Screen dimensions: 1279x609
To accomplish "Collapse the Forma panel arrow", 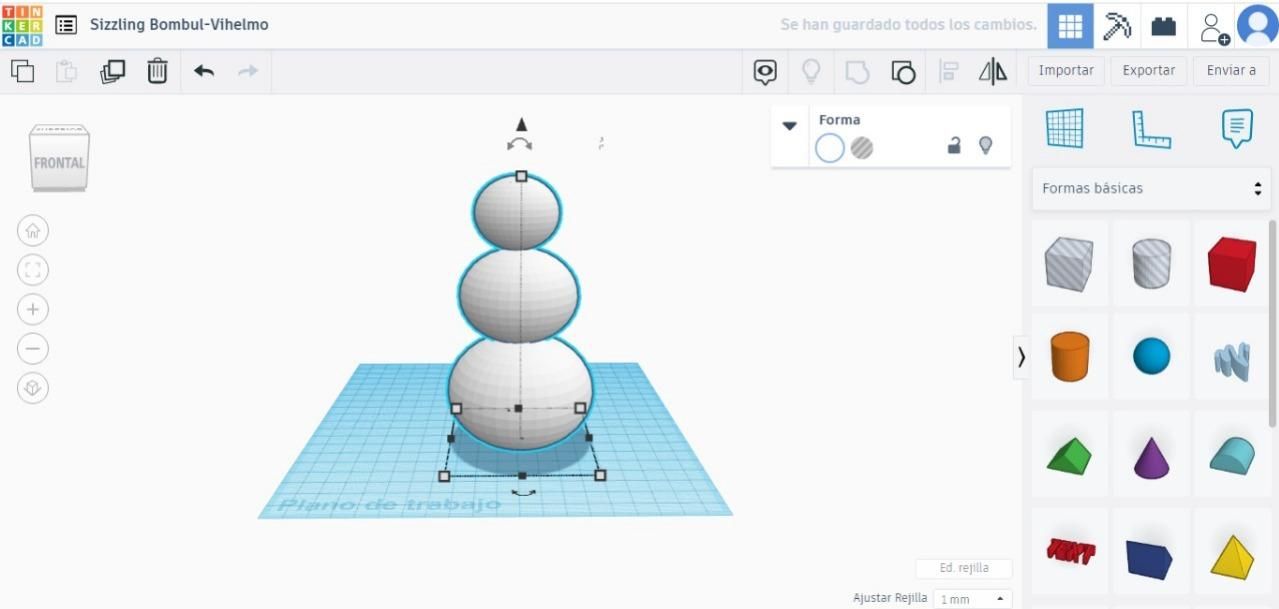I will 789,126.
